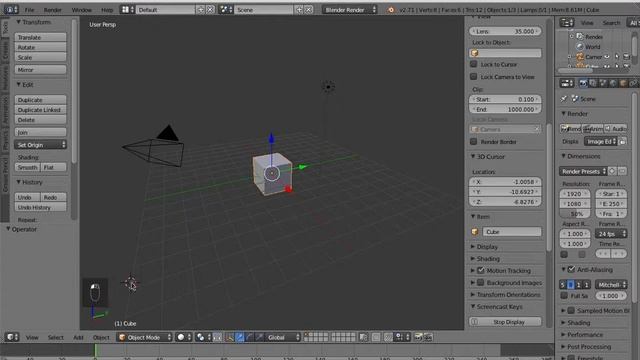Click the Clip Start value field
Screen dimensions: 640x360
point(505,99)
